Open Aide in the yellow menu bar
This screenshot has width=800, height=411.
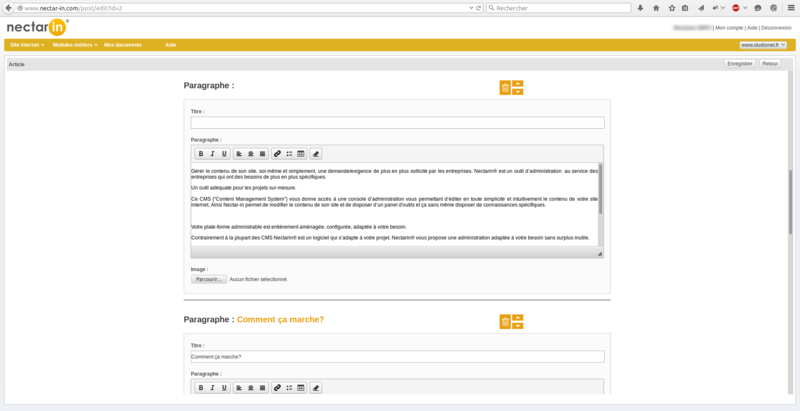[x=170, y=45]
